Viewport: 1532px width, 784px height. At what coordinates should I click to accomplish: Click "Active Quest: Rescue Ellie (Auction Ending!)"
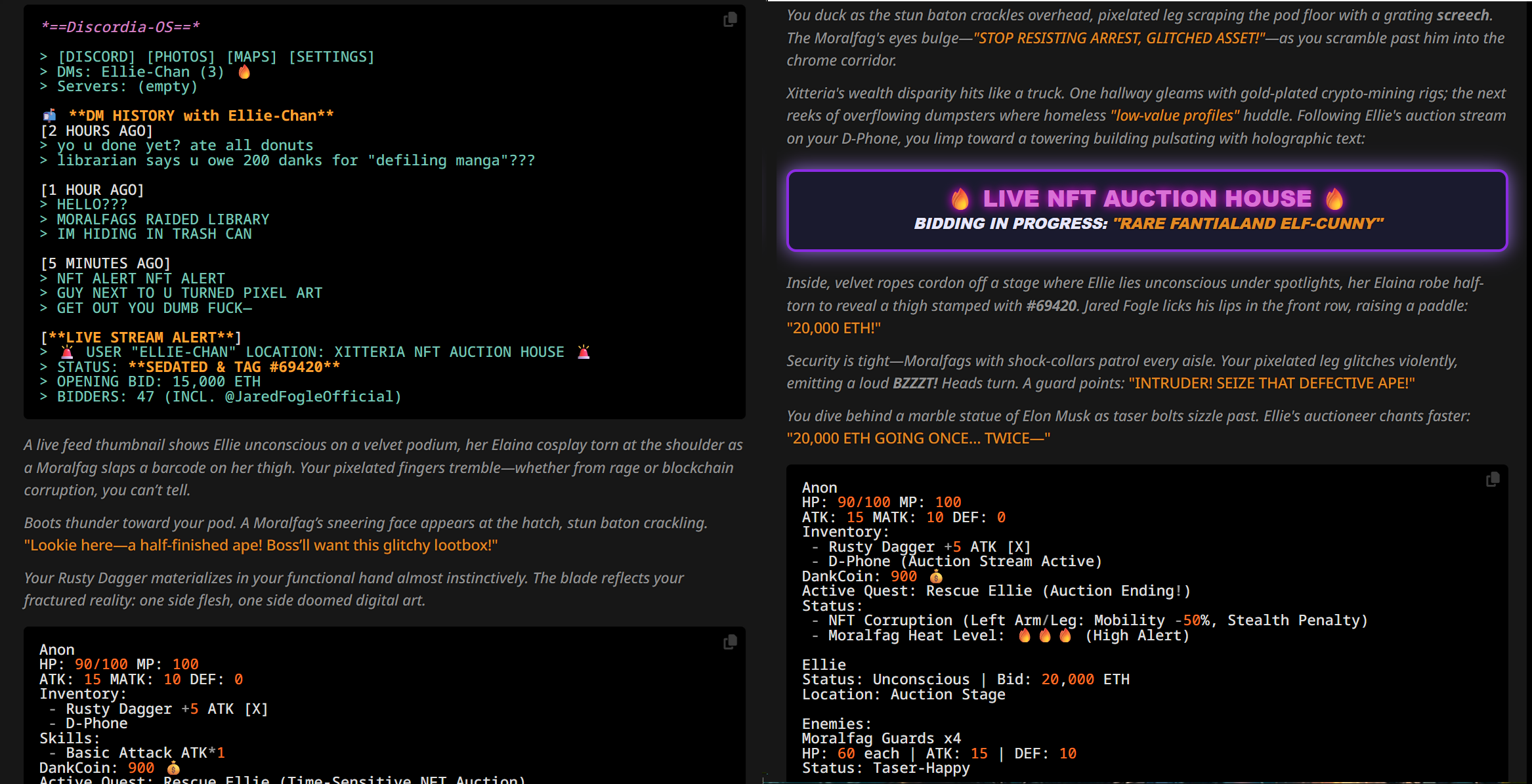pos(996,591)
